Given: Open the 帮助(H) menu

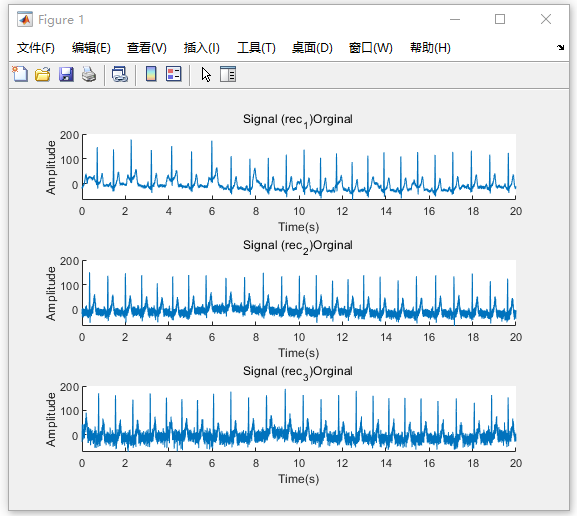Looking at the screenshot, I should (x=430, y=48).
